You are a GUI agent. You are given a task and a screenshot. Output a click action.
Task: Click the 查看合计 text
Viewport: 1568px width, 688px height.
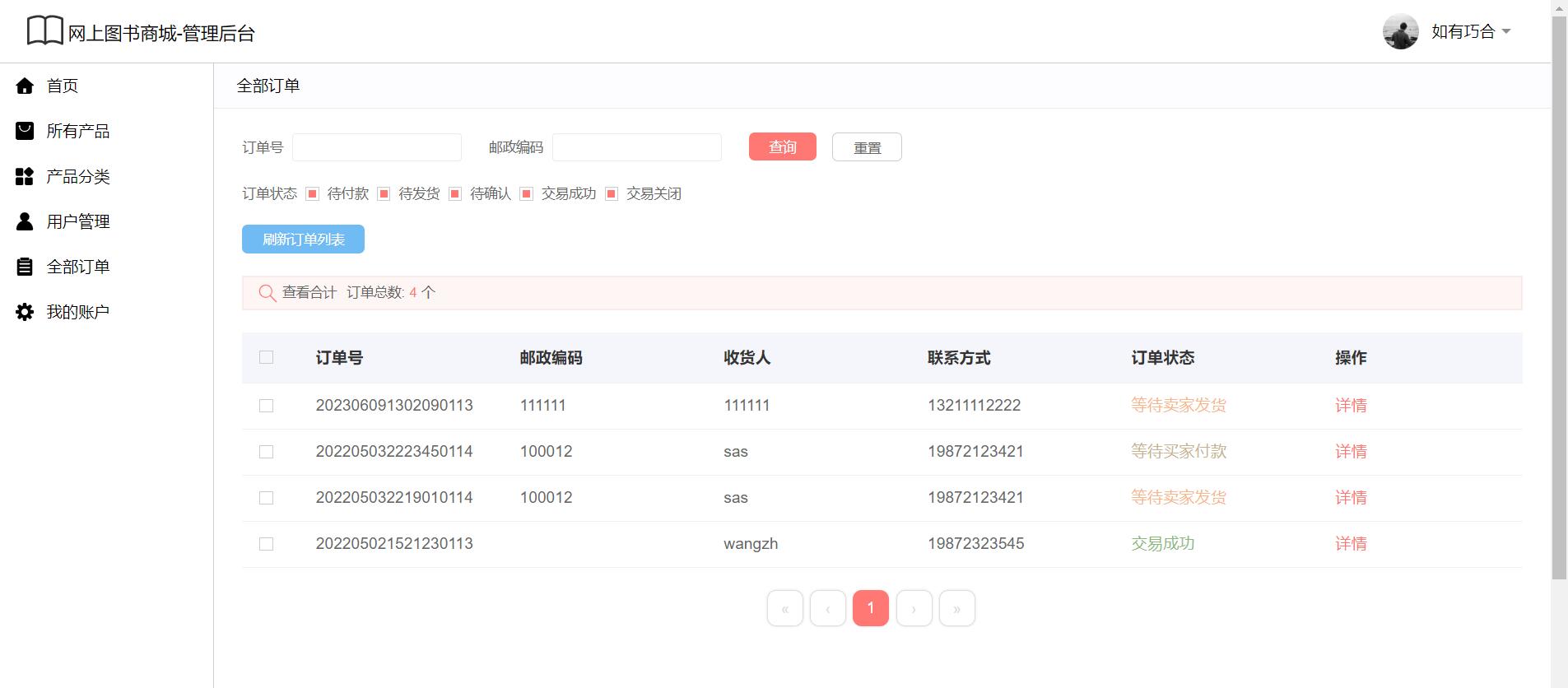(309, 292)
